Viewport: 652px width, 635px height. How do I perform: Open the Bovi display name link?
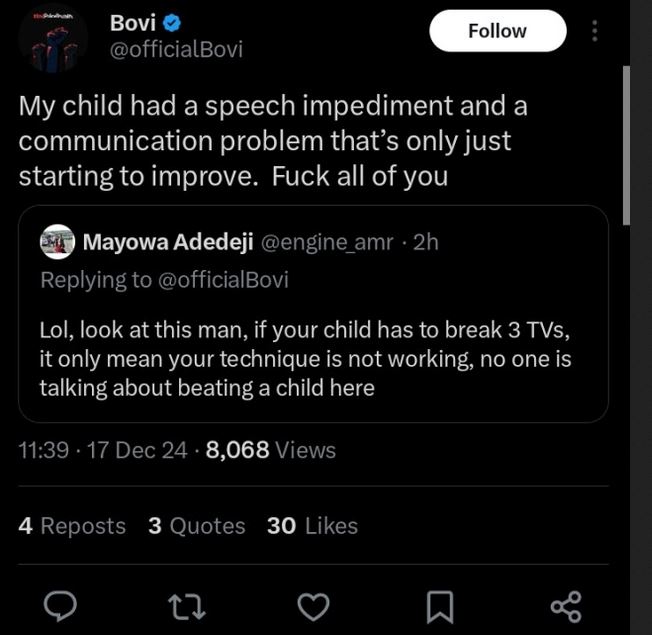(x=132, y=23)
